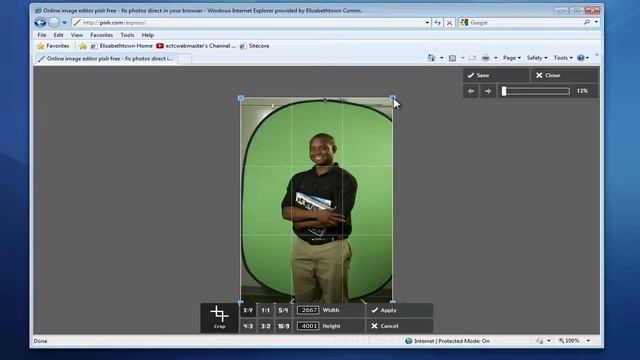Open the Sitecore bookmark
Viewport: 640px width, 360px height.
click(255, 46)
